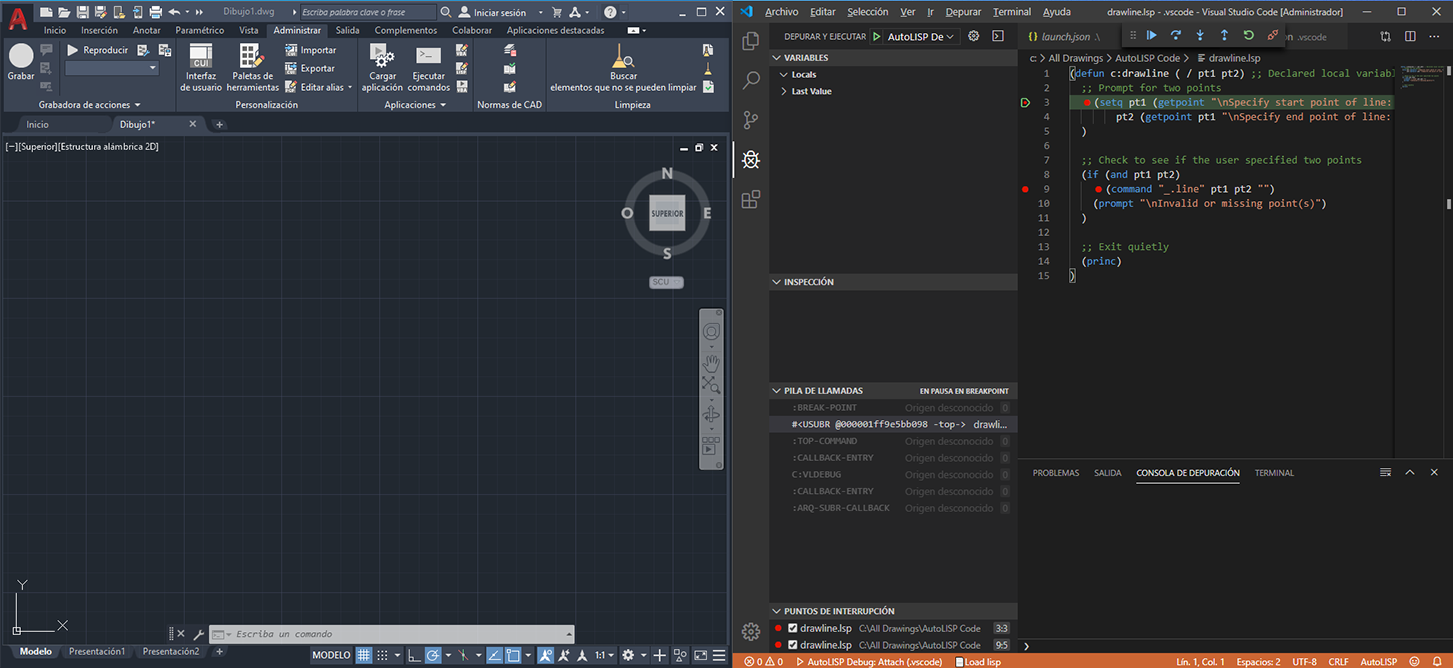Image resolution: width=1453 pixels, height=668 pixels.
Task: Click Reproducir play button in action recorder
Action: (x=97, y=50)
